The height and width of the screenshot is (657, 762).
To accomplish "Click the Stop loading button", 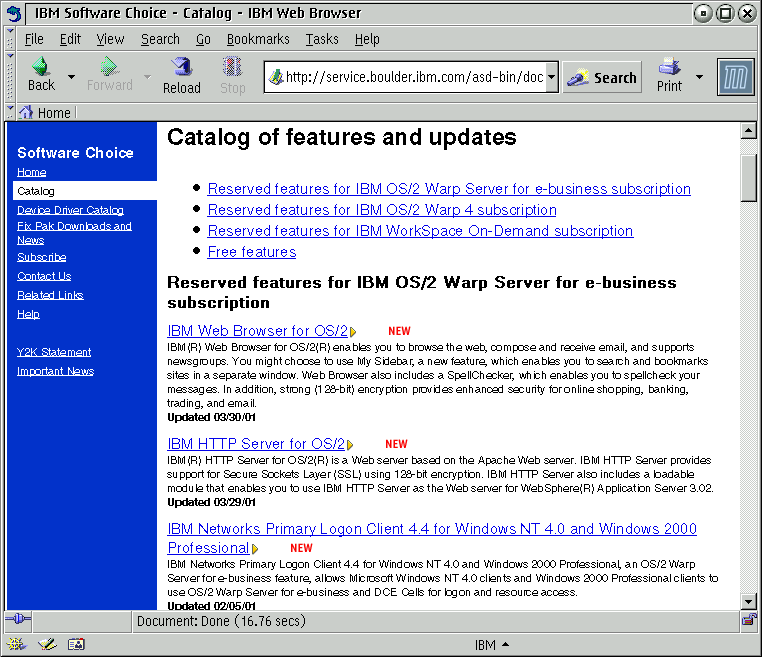I will [x=232, y=75].
